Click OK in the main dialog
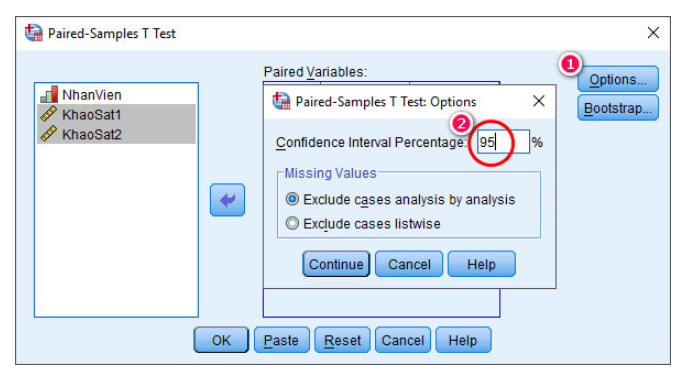 click(221, 340)
